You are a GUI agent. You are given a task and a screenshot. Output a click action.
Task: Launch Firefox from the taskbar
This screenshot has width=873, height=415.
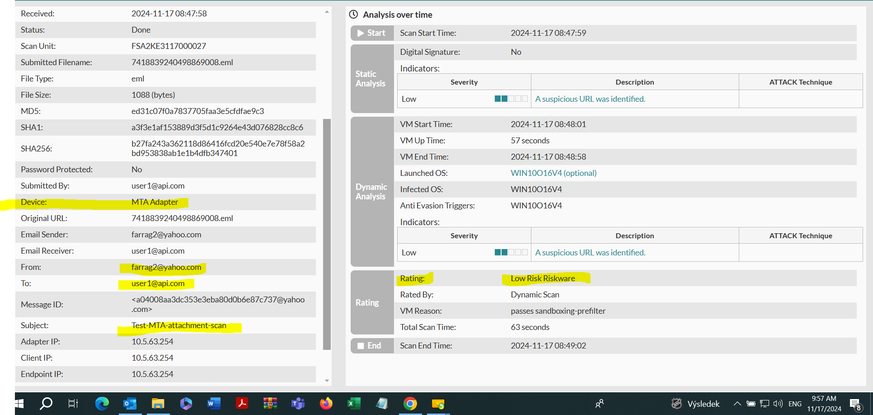click(326, 403)
